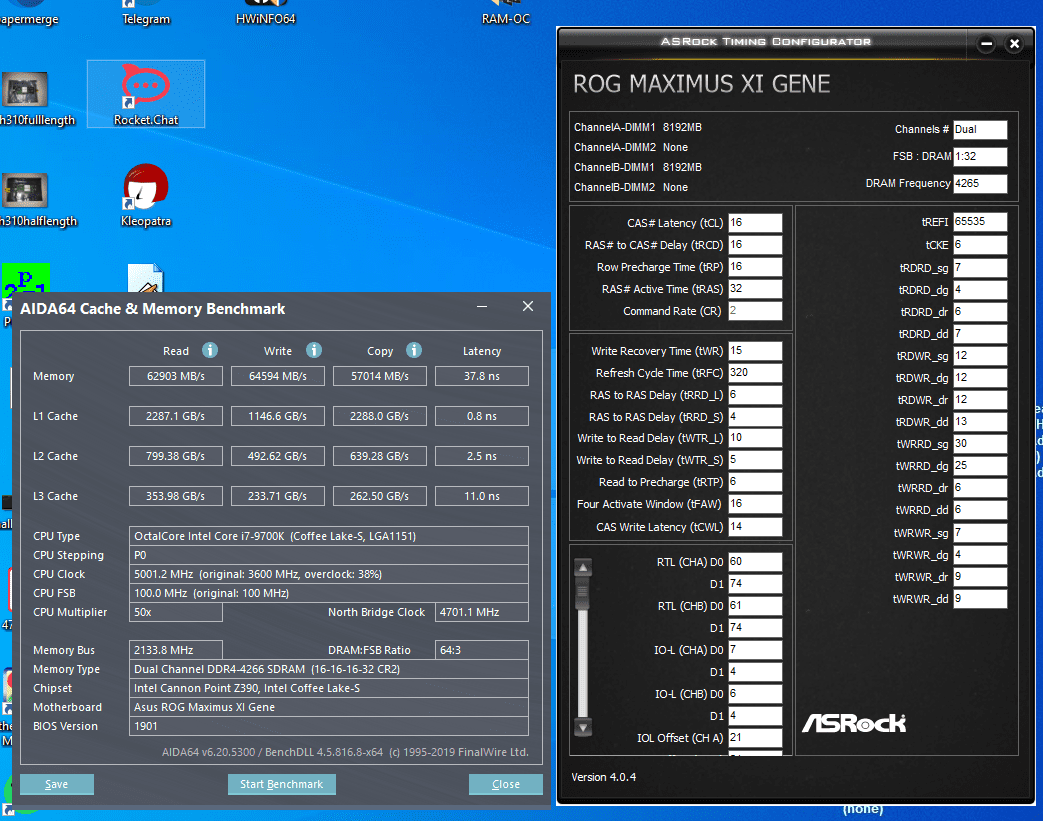Open the Rocket.Chat desktop shortcut

coord(146,94)
